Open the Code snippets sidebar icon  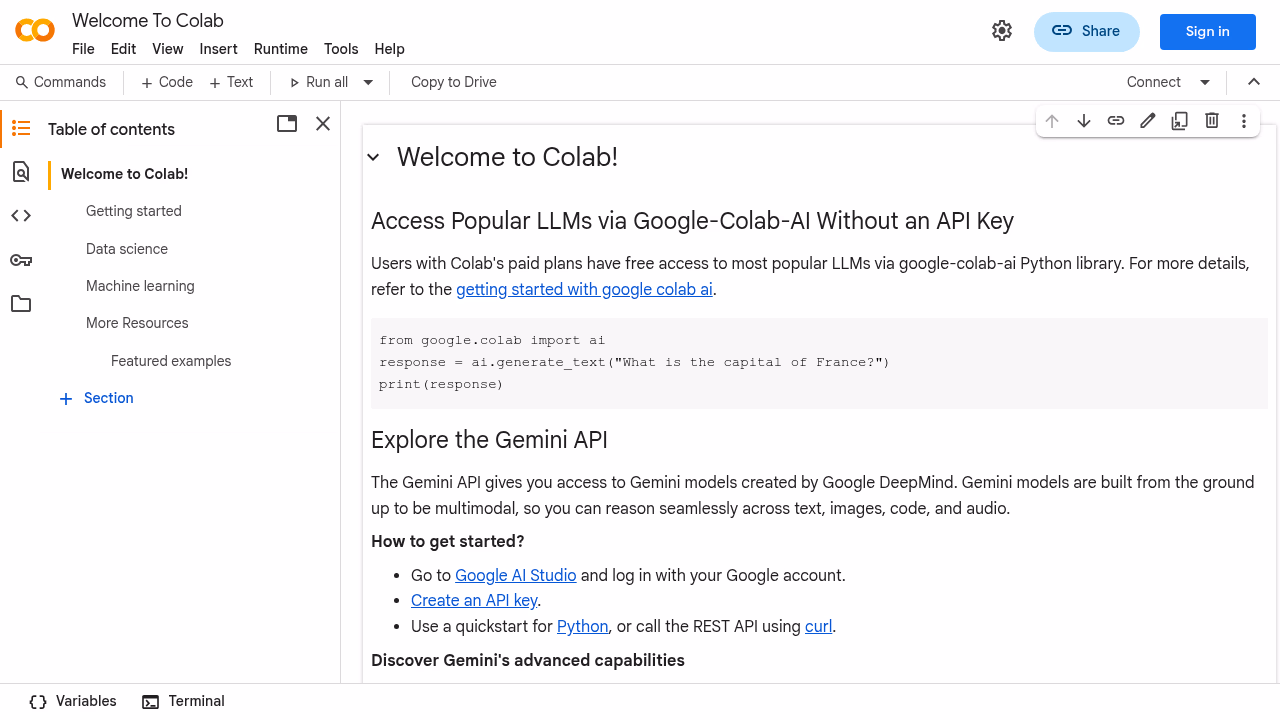[x=21, y=215]
